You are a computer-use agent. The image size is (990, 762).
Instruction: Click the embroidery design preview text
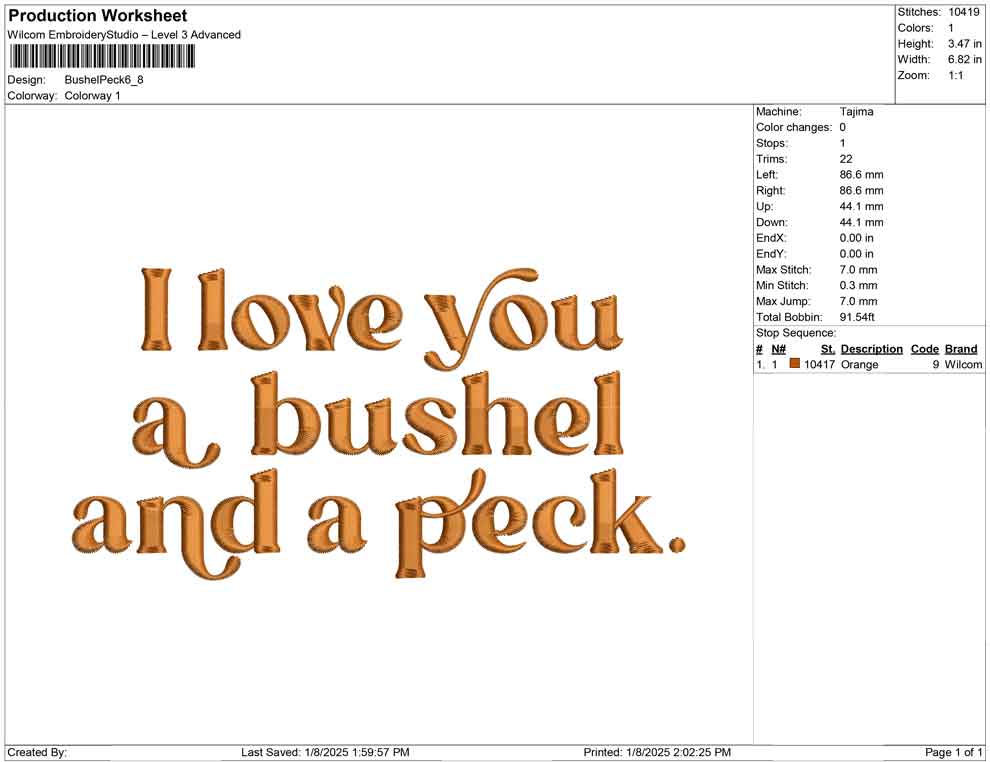coord(379,423)
